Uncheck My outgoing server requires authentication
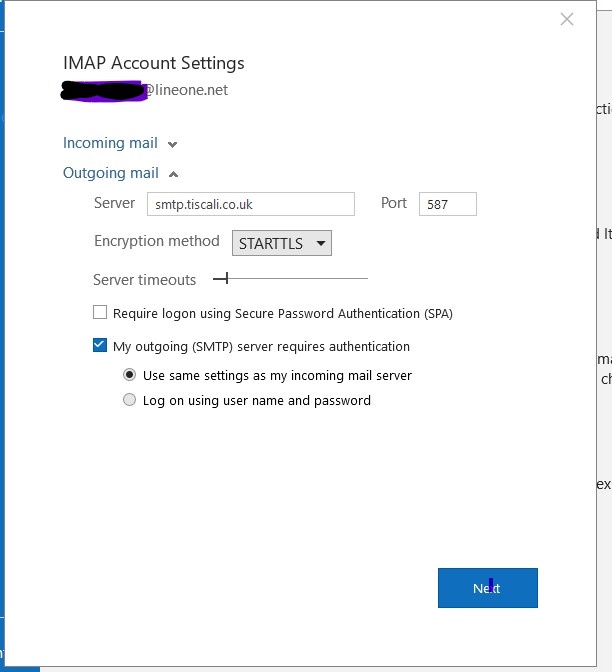612x672 pixels. [100, 346]
